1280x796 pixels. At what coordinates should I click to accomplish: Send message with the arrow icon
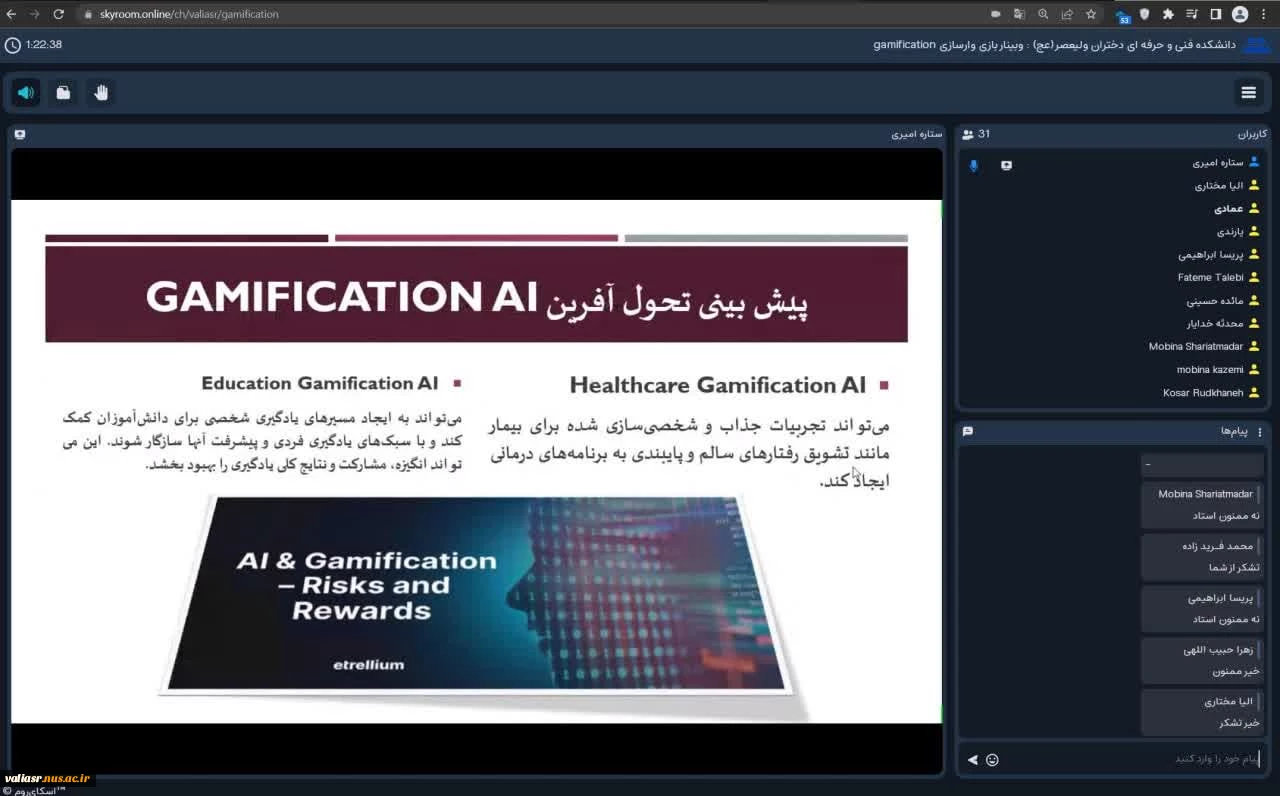973,760
